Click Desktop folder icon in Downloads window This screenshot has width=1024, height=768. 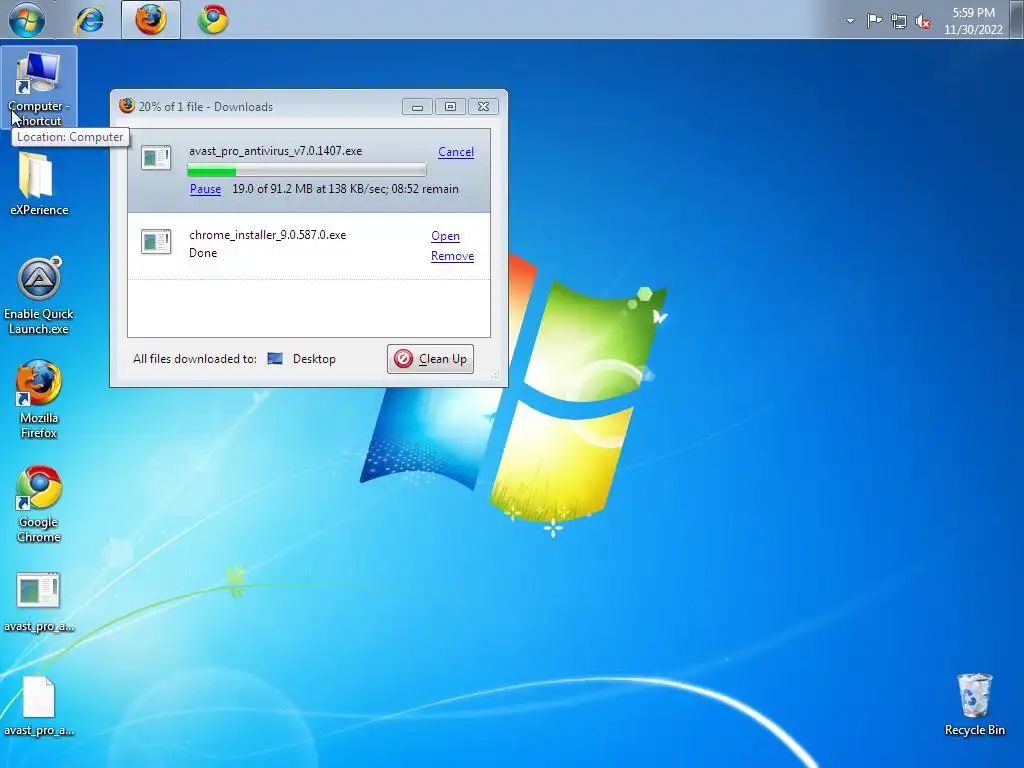pos(275,359)
